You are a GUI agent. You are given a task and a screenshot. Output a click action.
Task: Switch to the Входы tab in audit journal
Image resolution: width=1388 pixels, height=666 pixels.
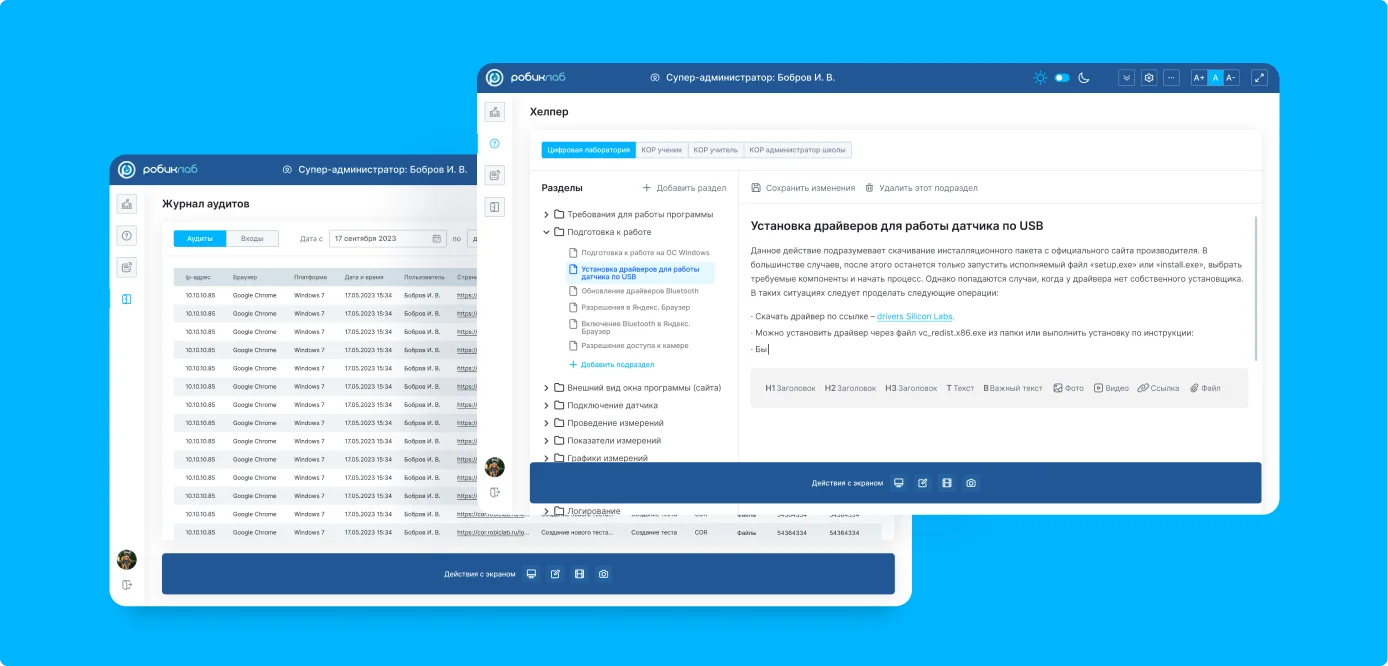(x=252, y=239)
